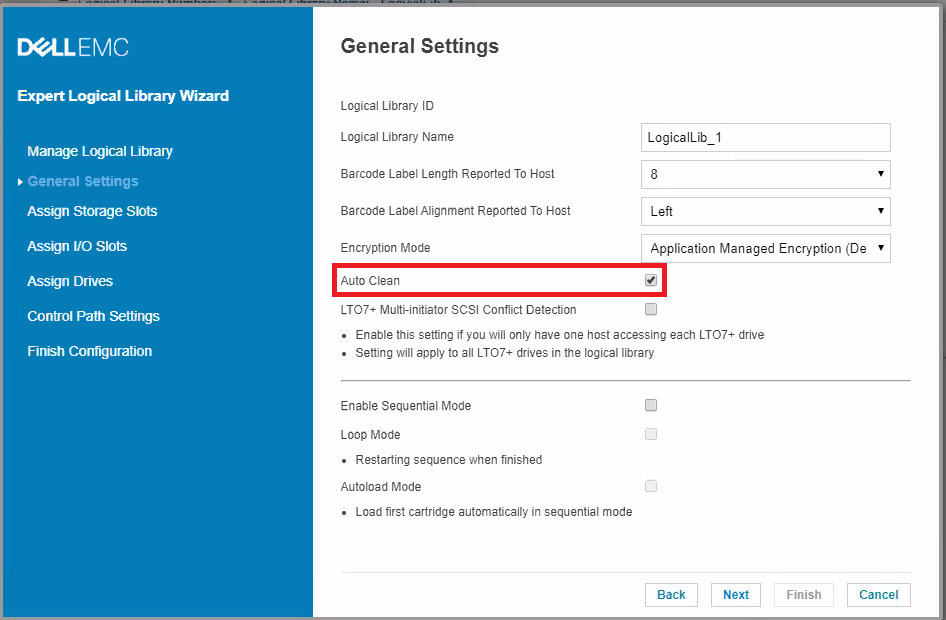Click the Back button

point(671,595)
